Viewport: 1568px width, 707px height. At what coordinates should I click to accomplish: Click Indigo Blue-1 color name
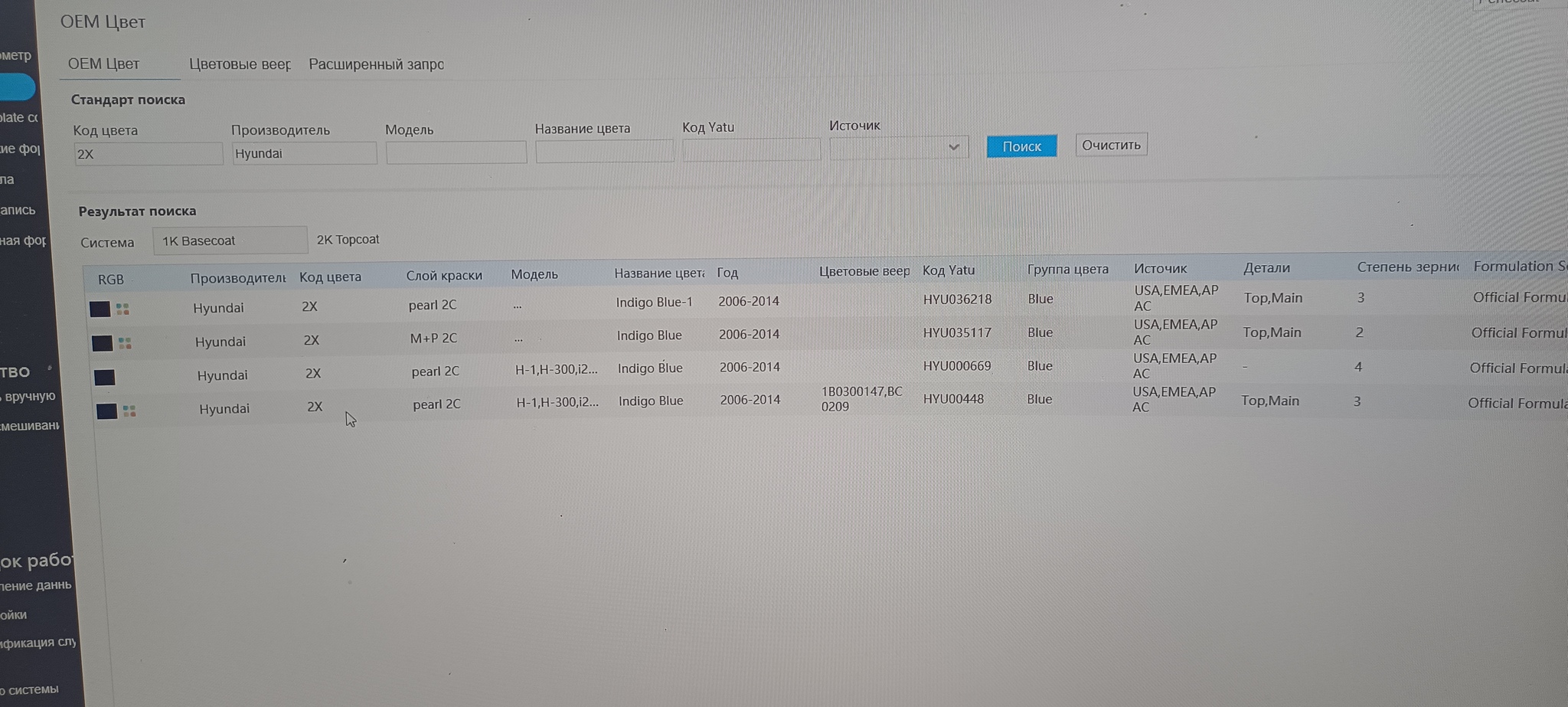[654, 303]
